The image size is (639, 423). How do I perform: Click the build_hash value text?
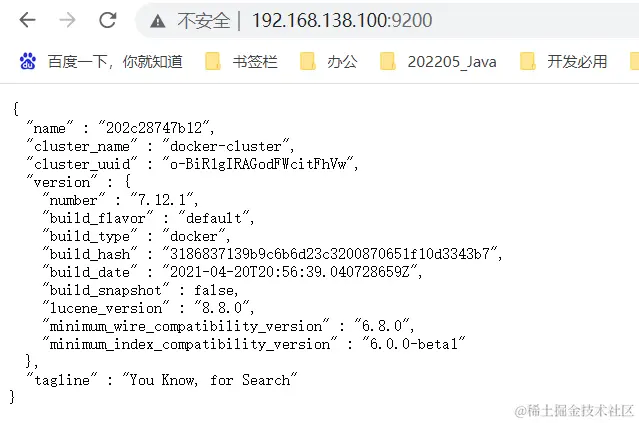click(x=329, y=253)
